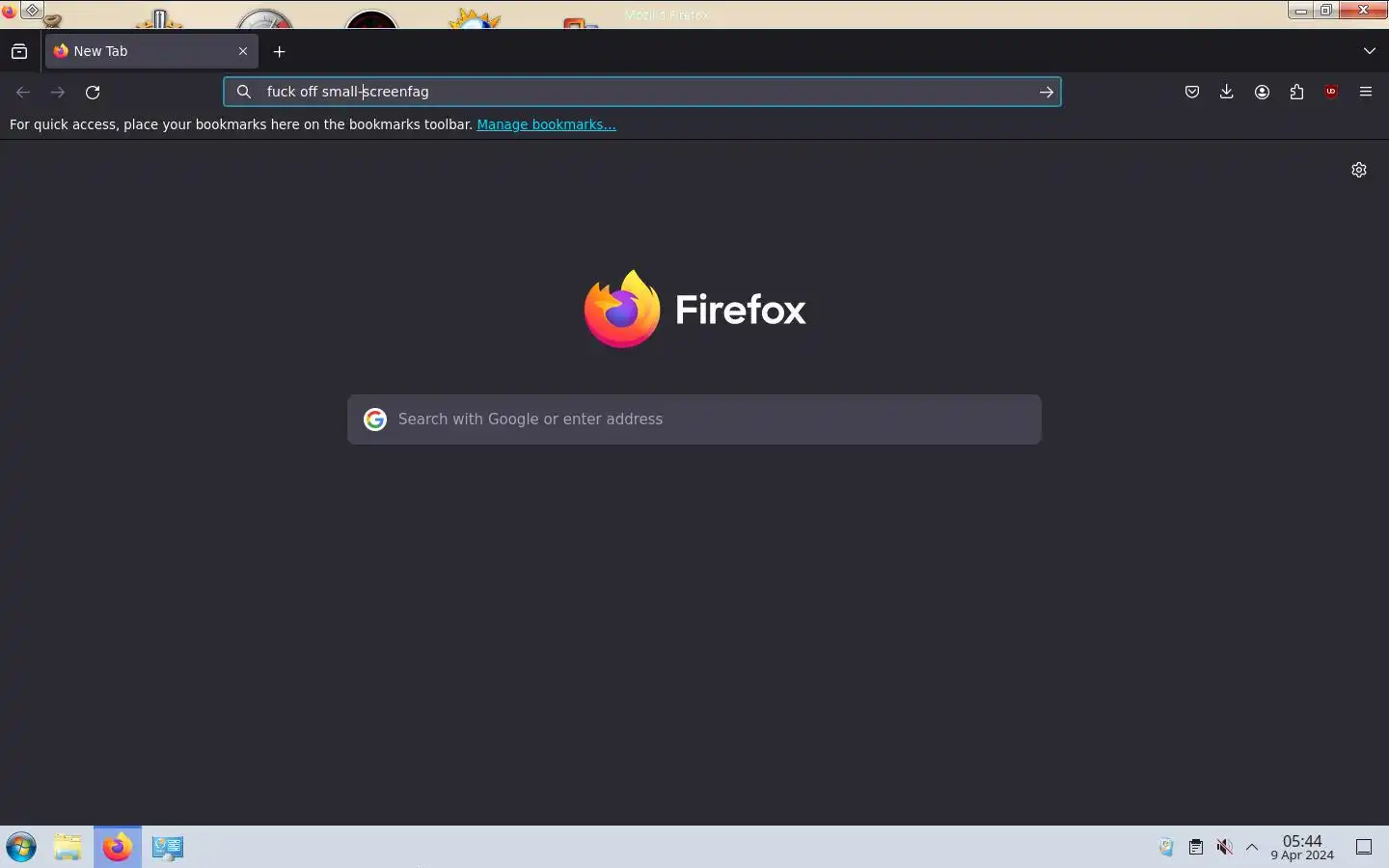Viewport: 1389px width, 868px height.
Task: Click the Go arrow in address bar
Action: pyautogui.click(x=1047, y=92)
